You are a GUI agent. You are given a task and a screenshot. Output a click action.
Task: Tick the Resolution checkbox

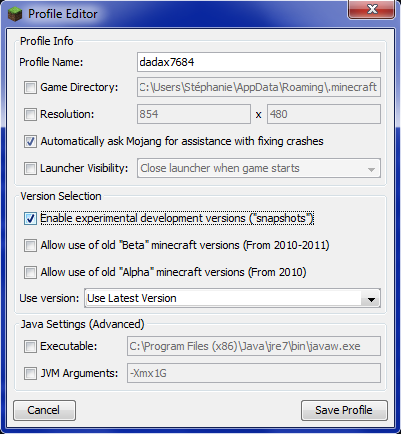point(30,115)
